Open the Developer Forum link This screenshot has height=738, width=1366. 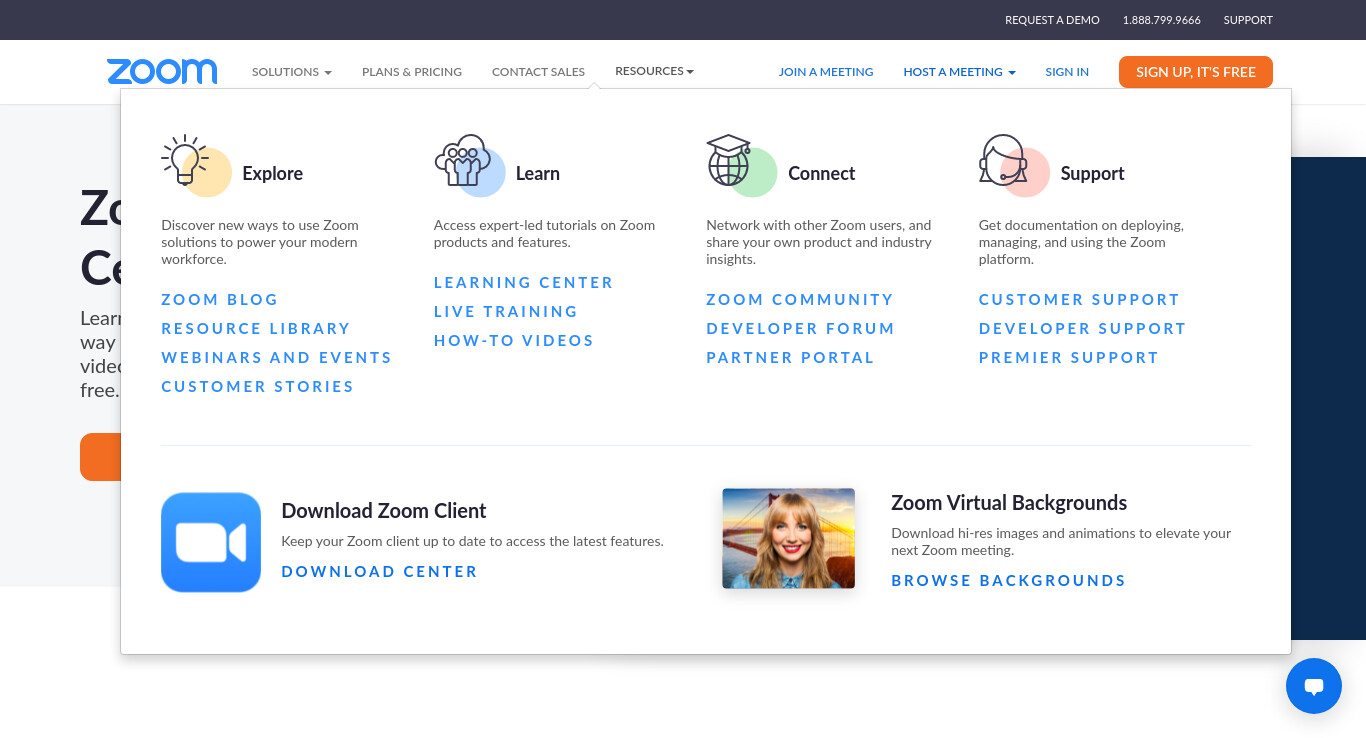click(x=801, y=329)
